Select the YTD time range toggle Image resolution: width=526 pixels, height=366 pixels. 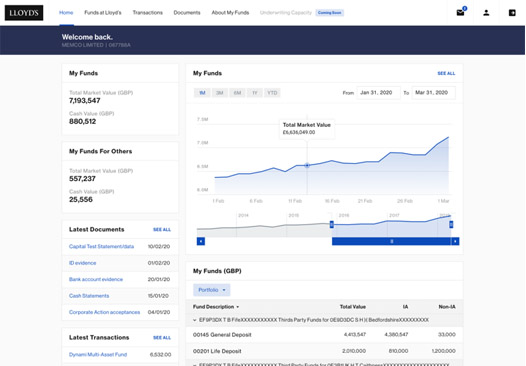click(272, 93)
